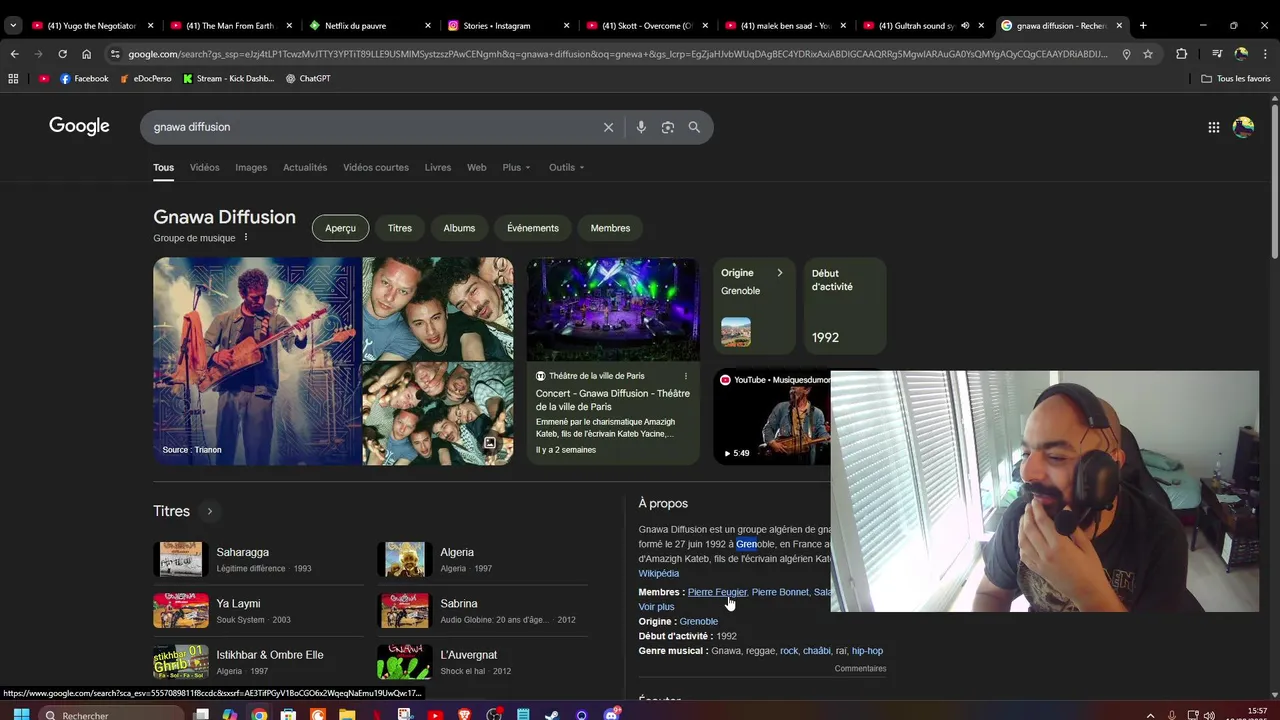1280x720 pixels.
Task: Expand Voir plus under Membres
Action: point(656,607)
